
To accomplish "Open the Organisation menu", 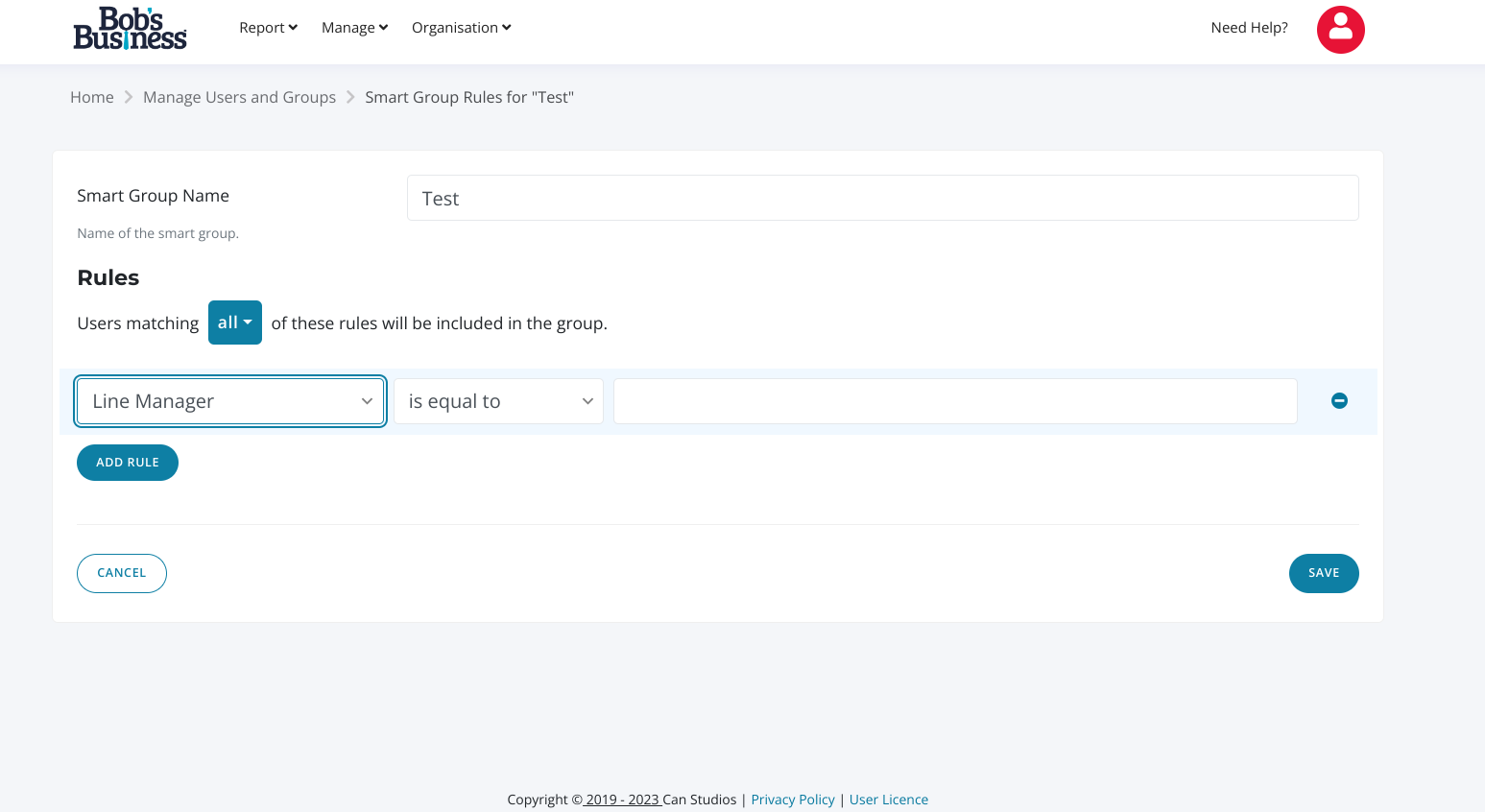I will (461, 28).
